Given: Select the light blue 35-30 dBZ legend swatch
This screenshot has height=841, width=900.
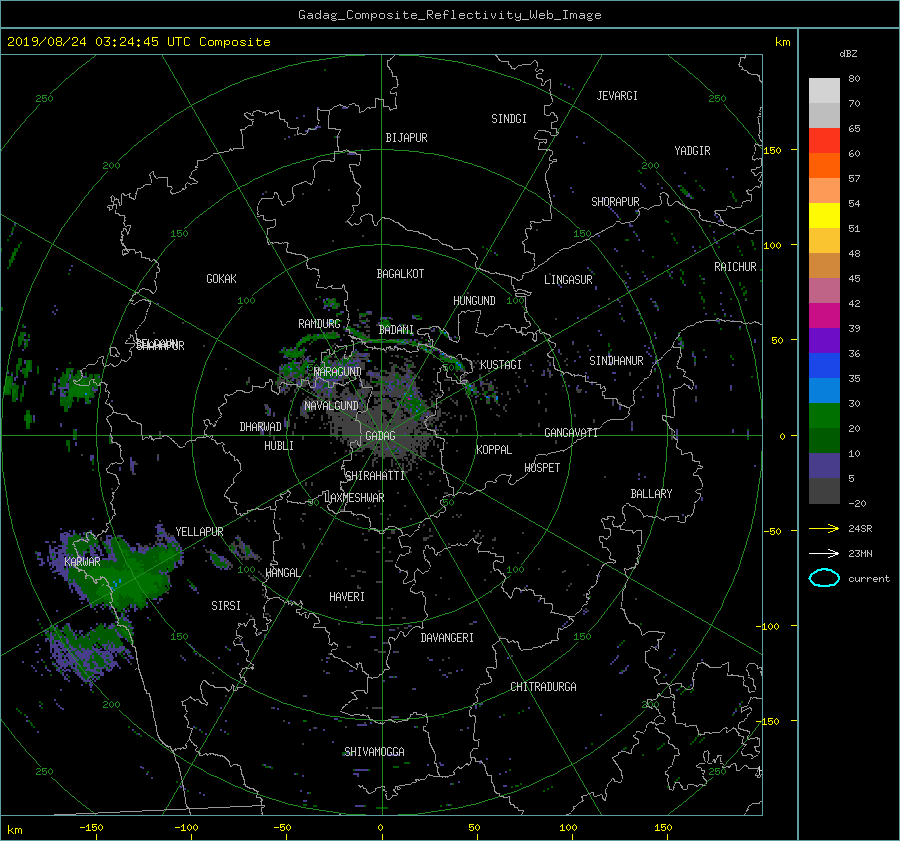Looking at the screenshot, I should (824, 390).
